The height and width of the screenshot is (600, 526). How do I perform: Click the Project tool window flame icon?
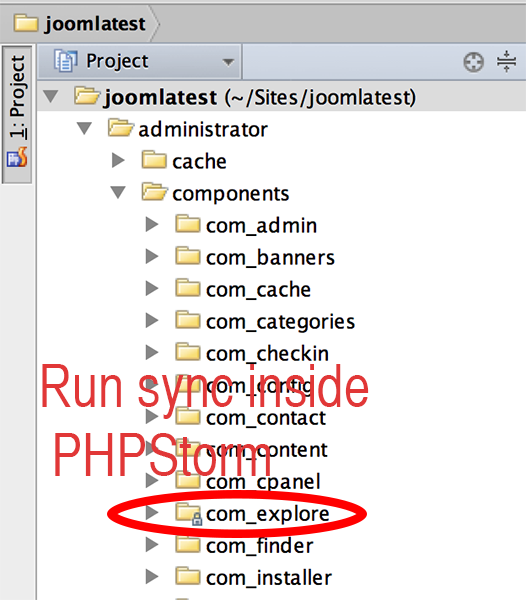tap(17, 157)
